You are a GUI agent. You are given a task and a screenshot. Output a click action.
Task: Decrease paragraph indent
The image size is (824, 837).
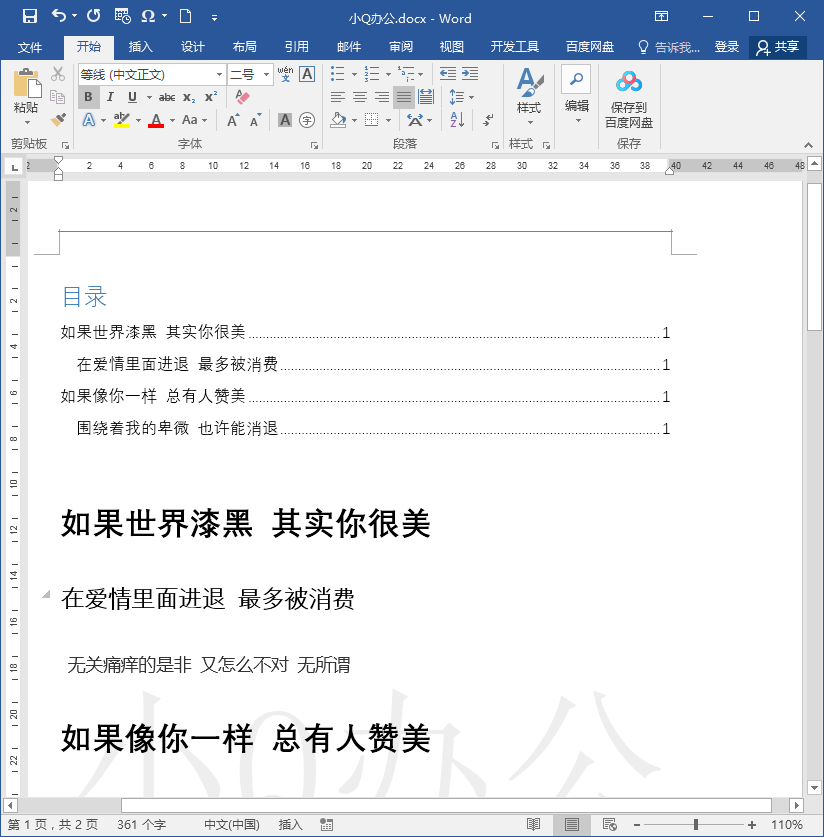pyautogui.click(x=447, y=74)
